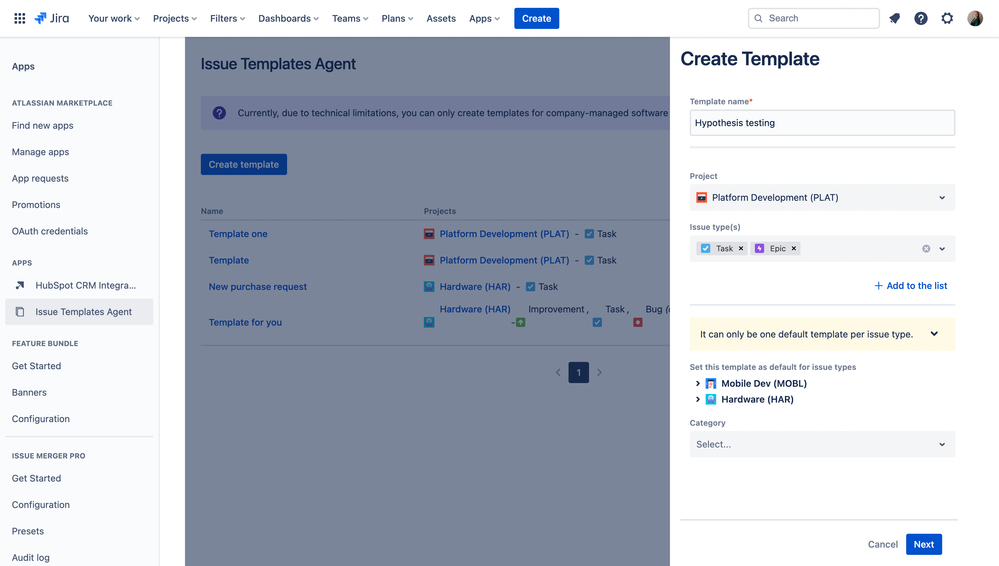This screenshot has width=999, height=566.
Task: Open the settings gear icon
Action: tap(947, 18)
